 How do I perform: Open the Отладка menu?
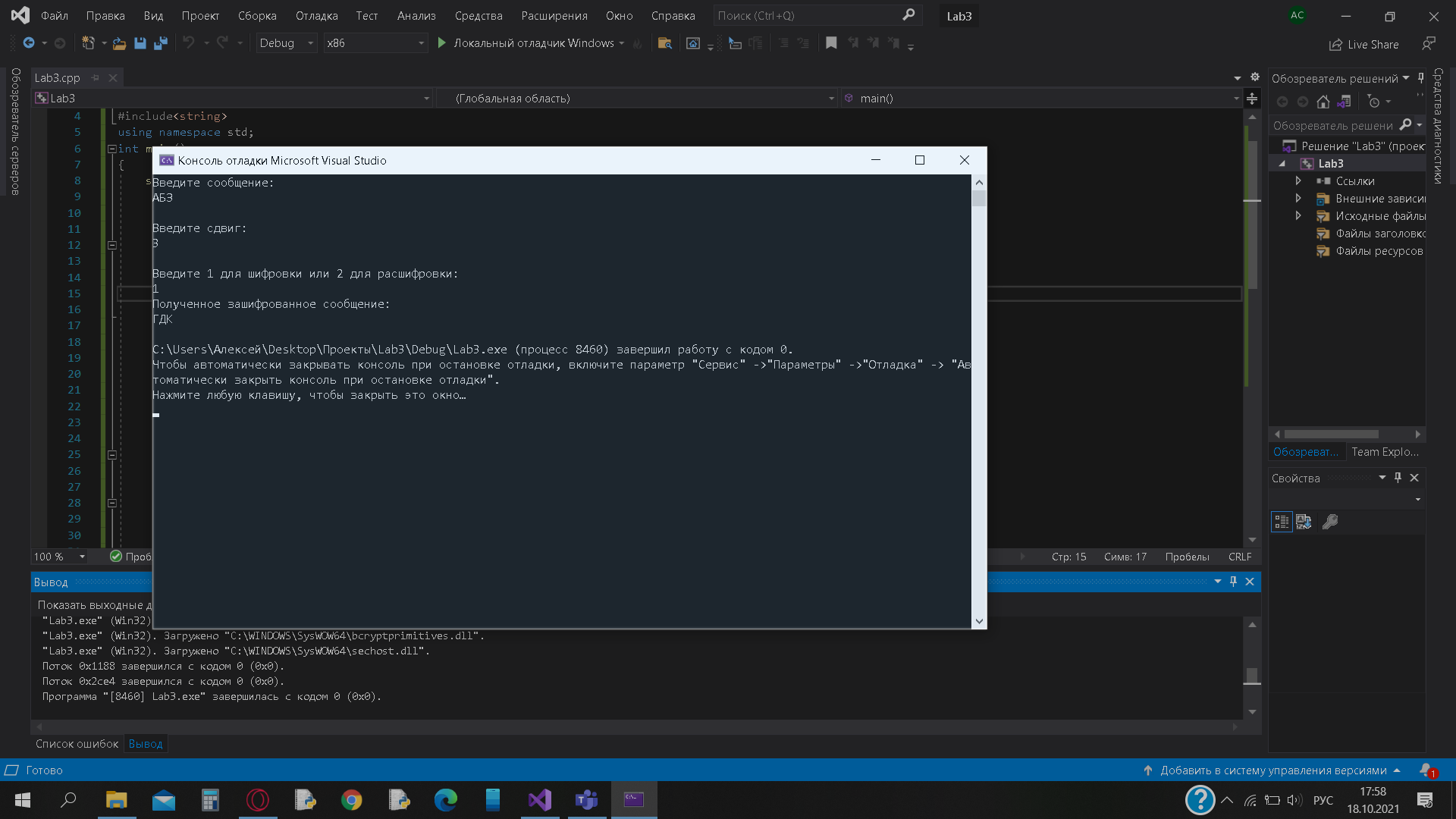coord(317,16)
